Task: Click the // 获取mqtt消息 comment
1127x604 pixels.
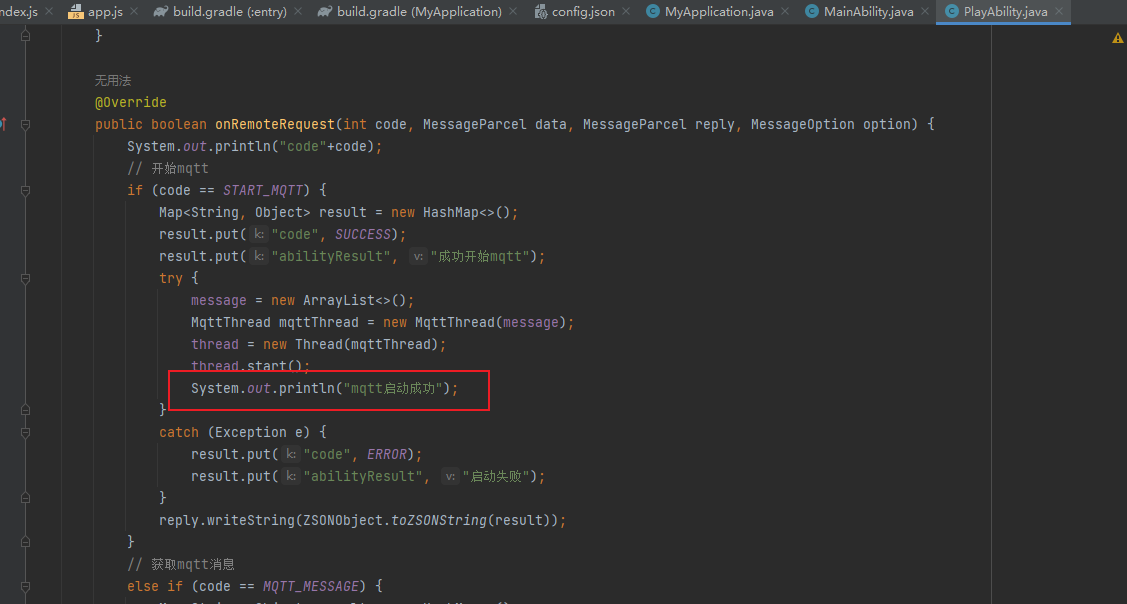Action: point(180,564)
